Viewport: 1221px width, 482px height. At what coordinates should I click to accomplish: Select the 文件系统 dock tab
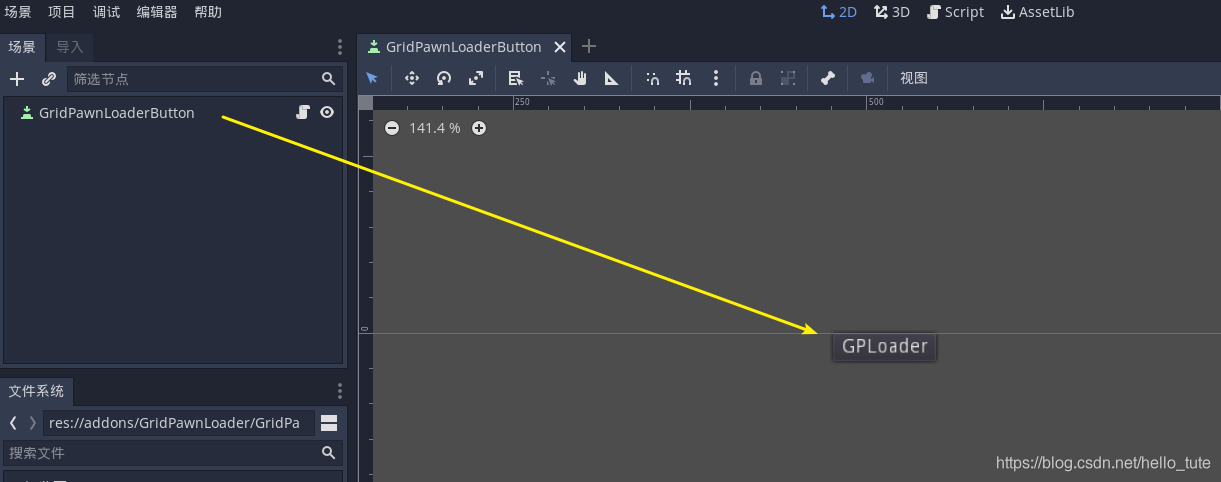coord(36,391)
